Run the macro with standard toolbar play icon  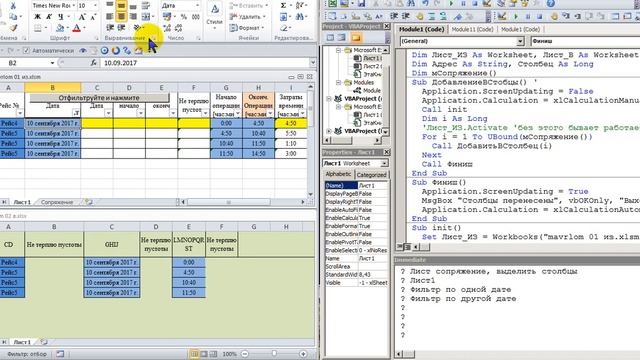click(x=451, y=4)
